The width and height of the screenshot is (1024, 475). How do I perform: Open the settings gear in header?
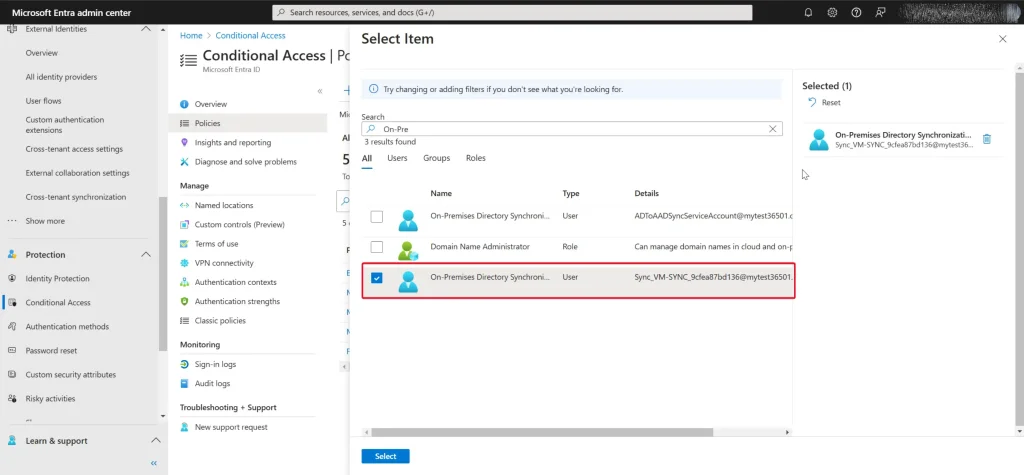[832, 12]
